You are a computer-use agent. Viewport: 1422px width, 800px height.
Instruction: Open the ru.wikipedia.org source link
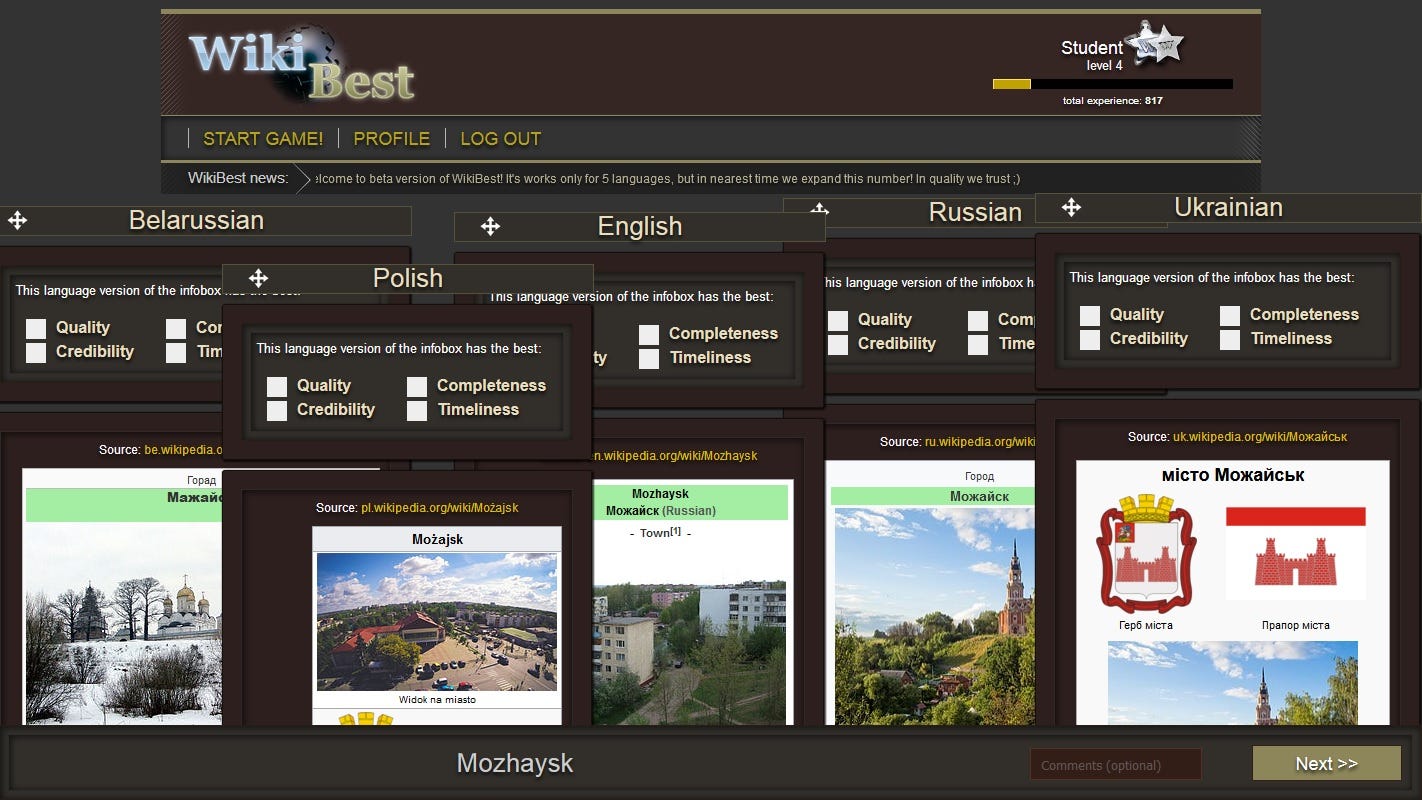979,442
